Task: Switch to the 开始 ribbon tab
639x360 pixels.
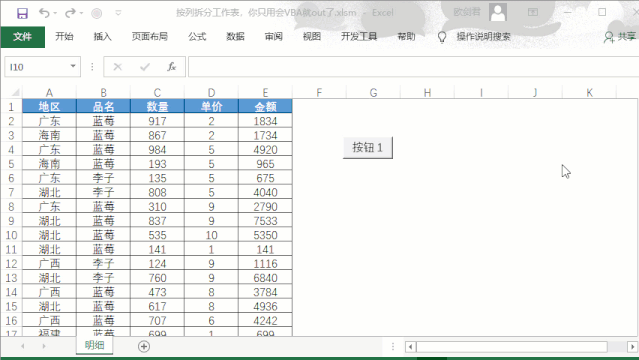Action: click(64, 37)
